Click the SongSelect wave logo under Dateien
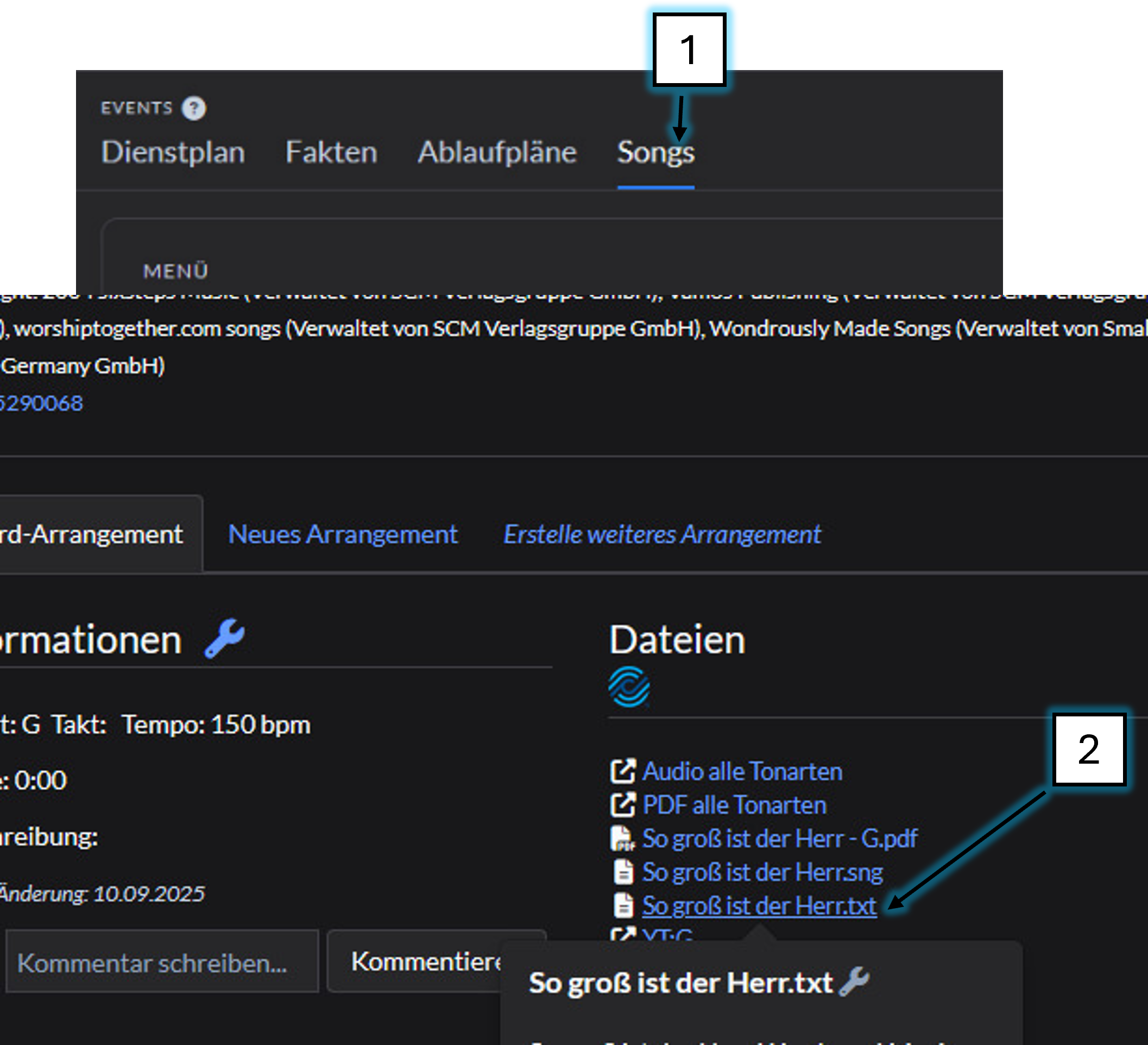 [x=629, y=687]
